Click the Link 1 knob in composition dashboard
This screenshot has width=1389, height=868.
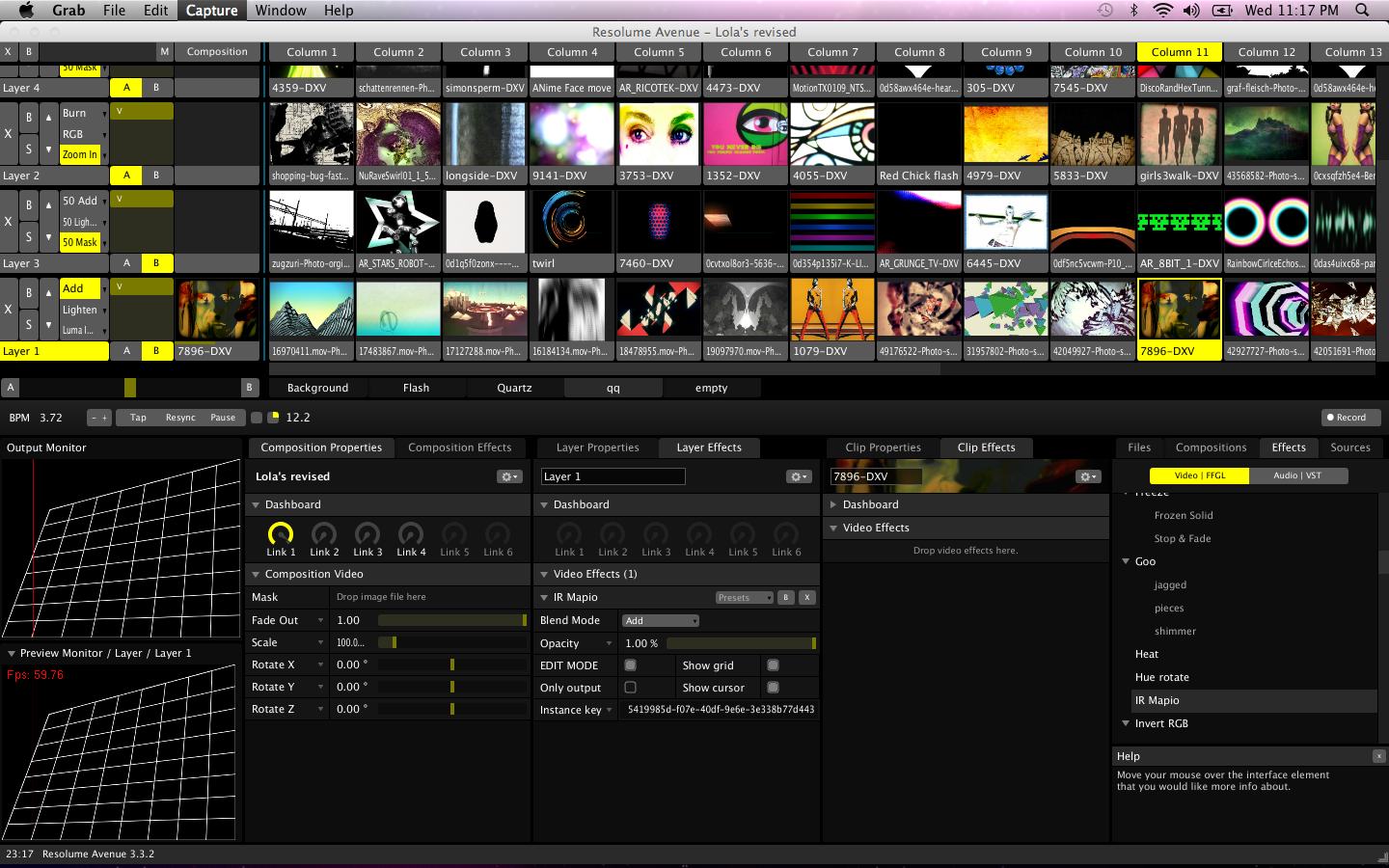coord(280,533)
